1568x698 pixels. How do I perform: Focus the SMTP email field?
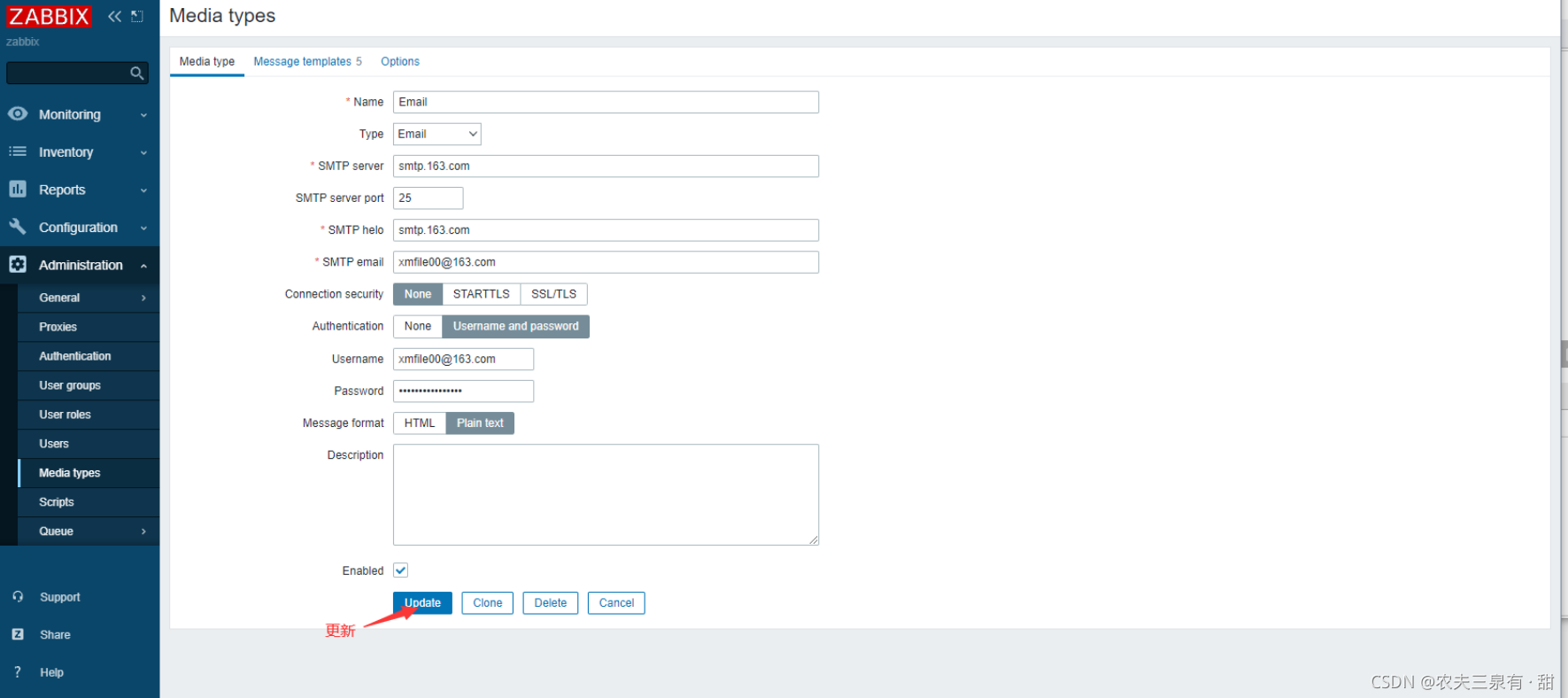[x=606, y=262]
